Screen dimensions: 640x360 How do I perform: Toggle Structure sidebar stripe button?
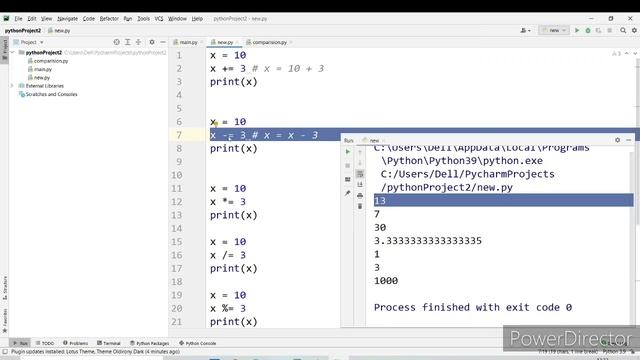click(x=5, y=288)
